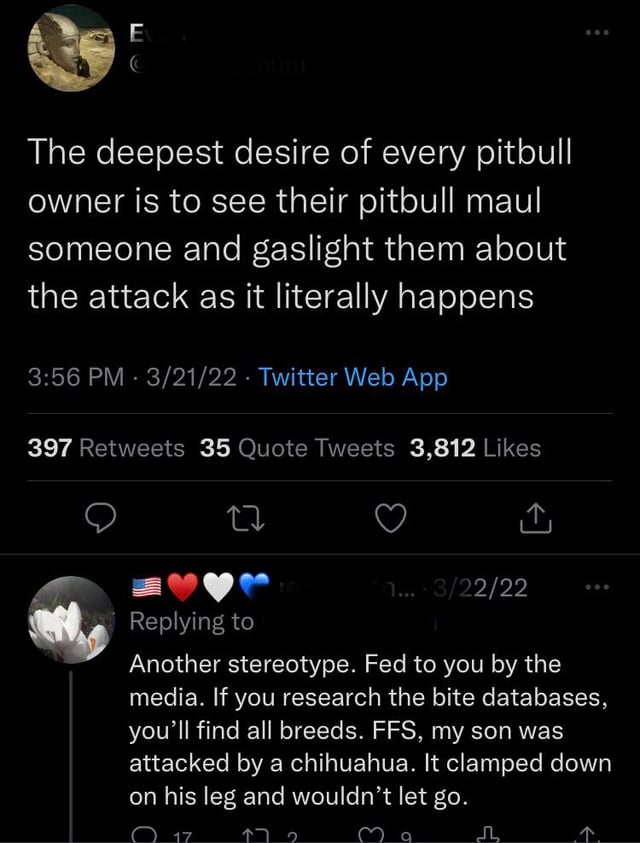Share the main tweet via share icon
640x843 pixels.
536,518
